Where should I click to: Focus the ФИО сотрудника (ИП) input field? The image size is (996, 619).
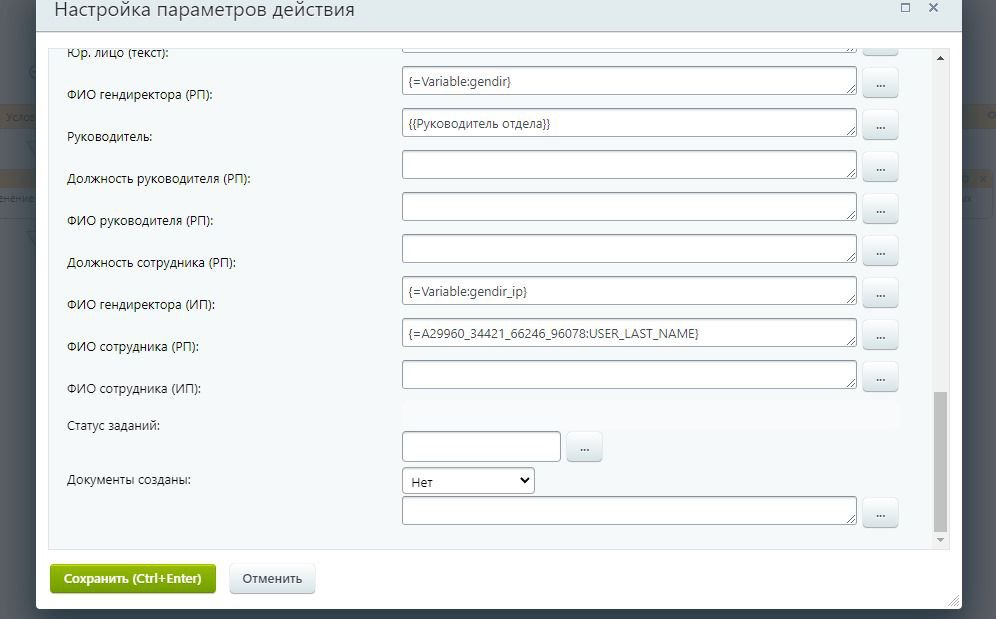[x=629, y=375]
